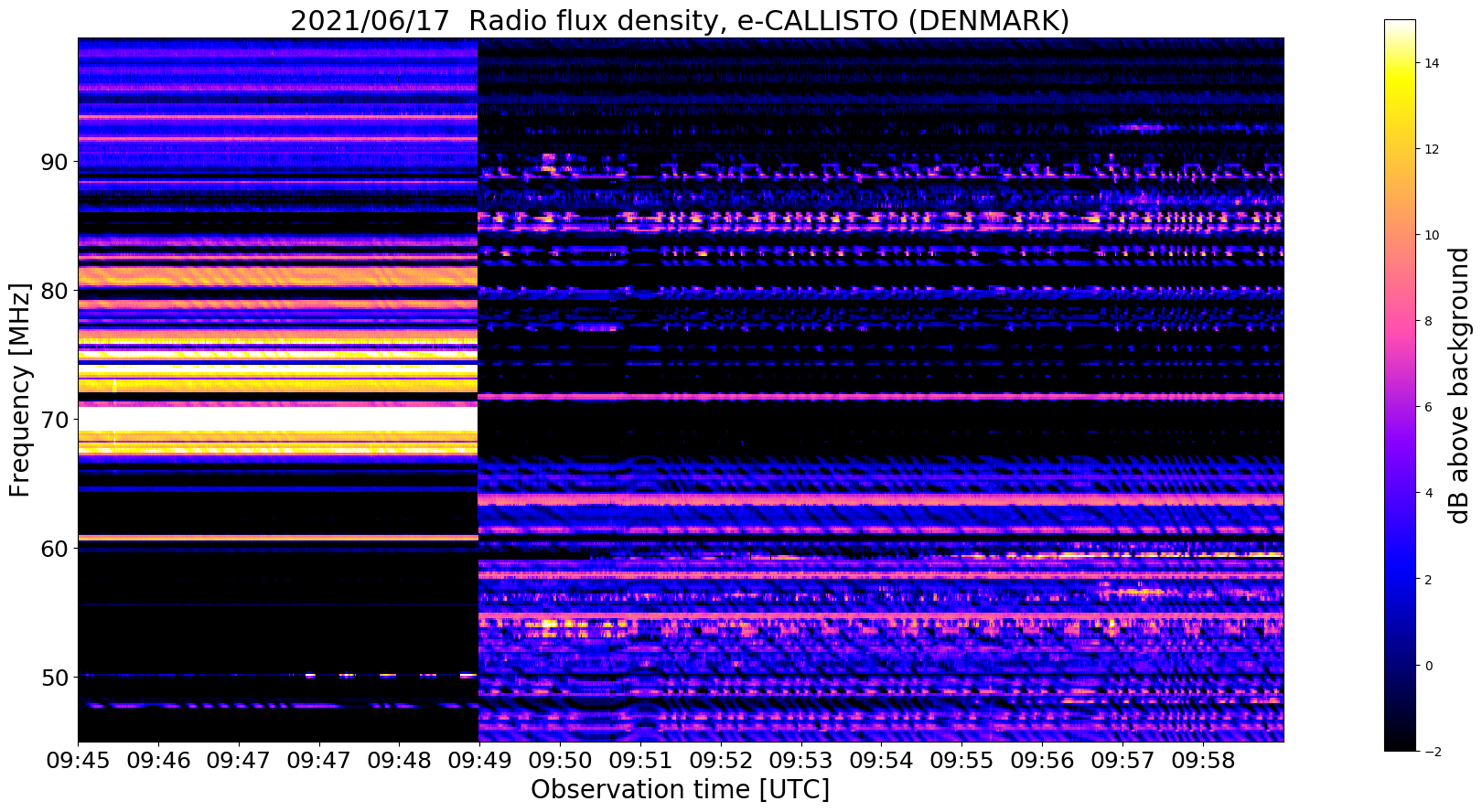Click the 09:58 time tick label
1482x812 pixels.
[x=1203, y=761]
